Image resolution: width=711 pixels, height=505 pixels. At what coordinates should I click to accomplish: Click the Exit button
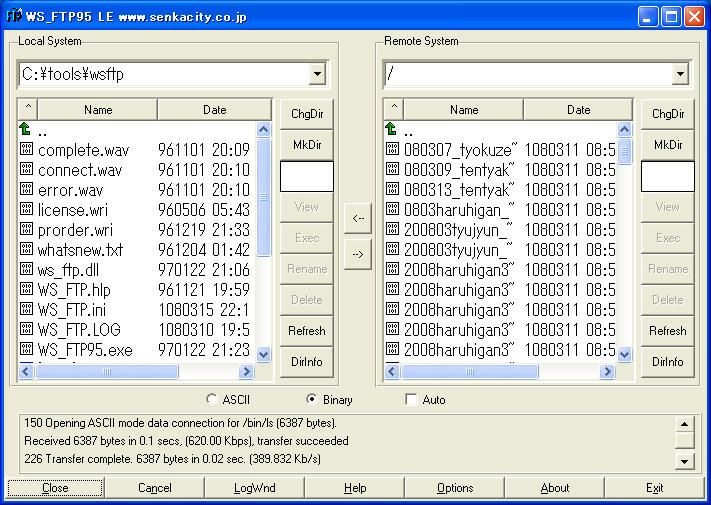click(654, 488)
